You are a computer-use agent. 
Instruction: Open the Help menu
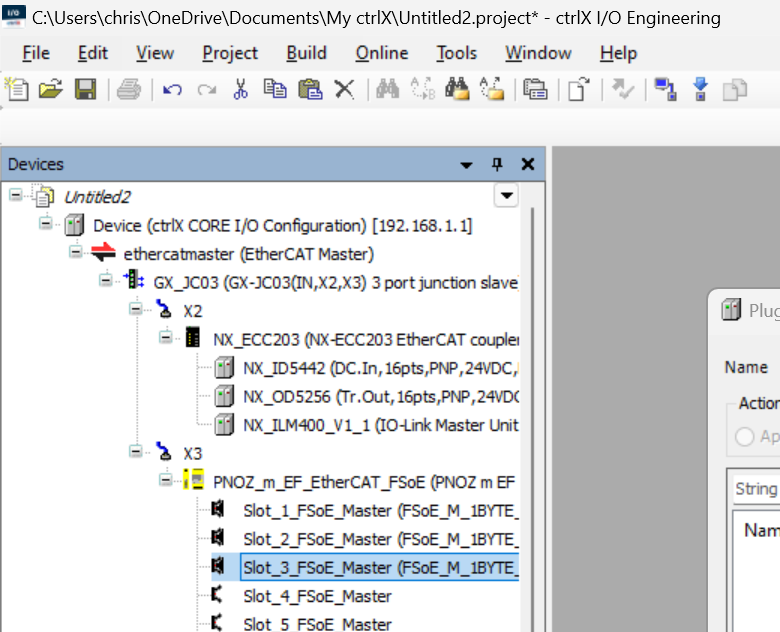[x=618, y=53]
